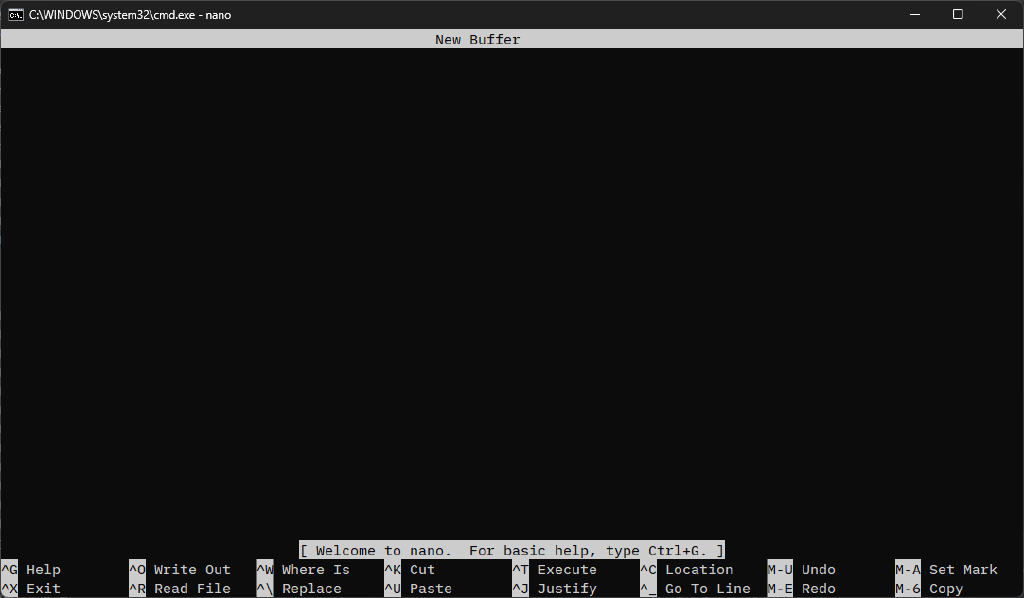Screen dimensions: 1024x598
Task: Choose the ^W Where Is shortcut
Action: pos(303,570)
